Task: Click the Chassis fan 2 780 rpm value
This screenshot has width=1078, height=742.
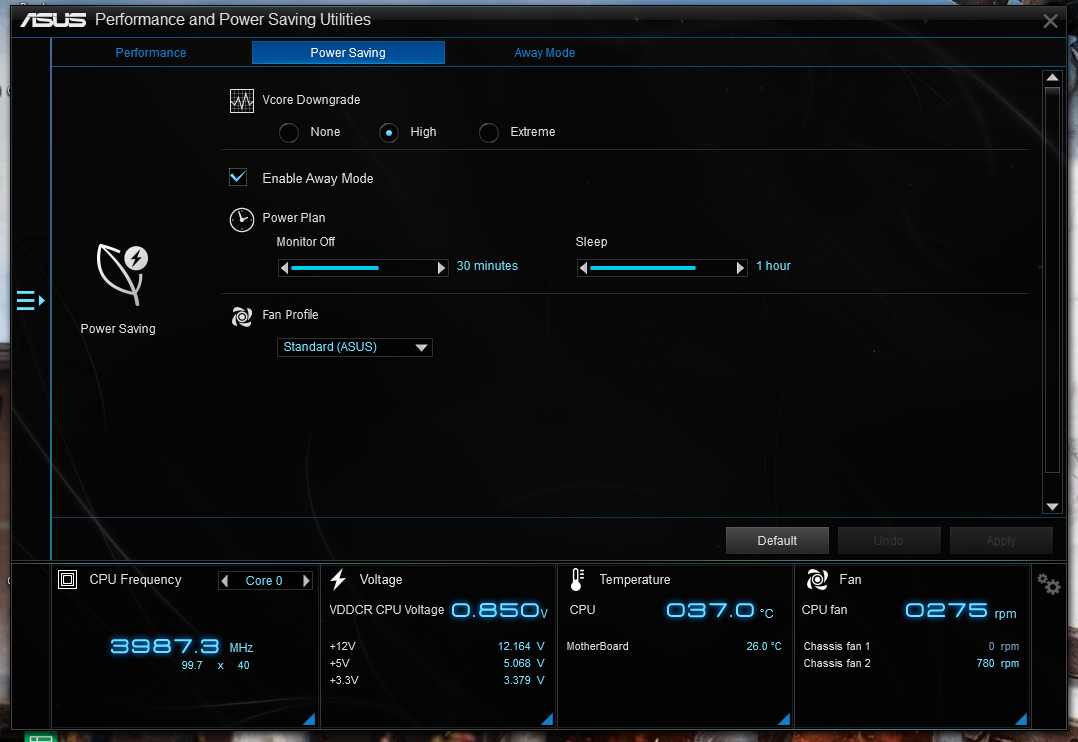Action: 998,664
